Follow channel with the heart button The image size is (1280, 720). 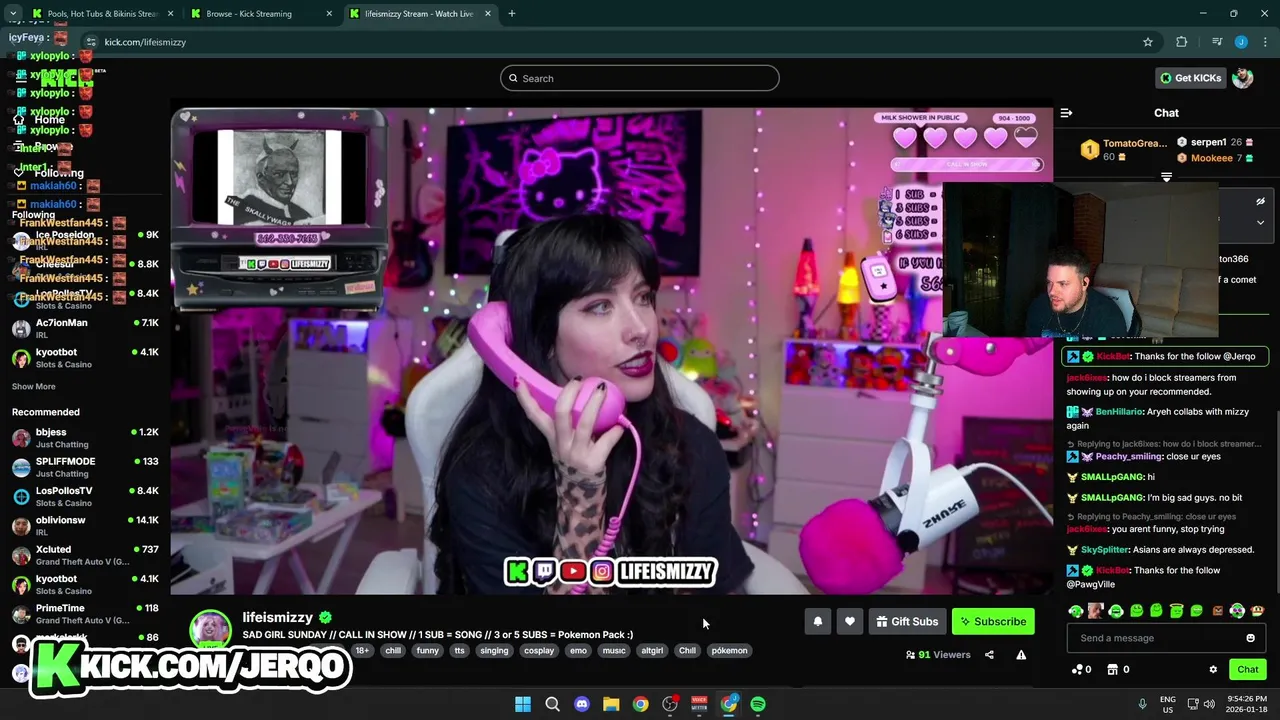849,622
